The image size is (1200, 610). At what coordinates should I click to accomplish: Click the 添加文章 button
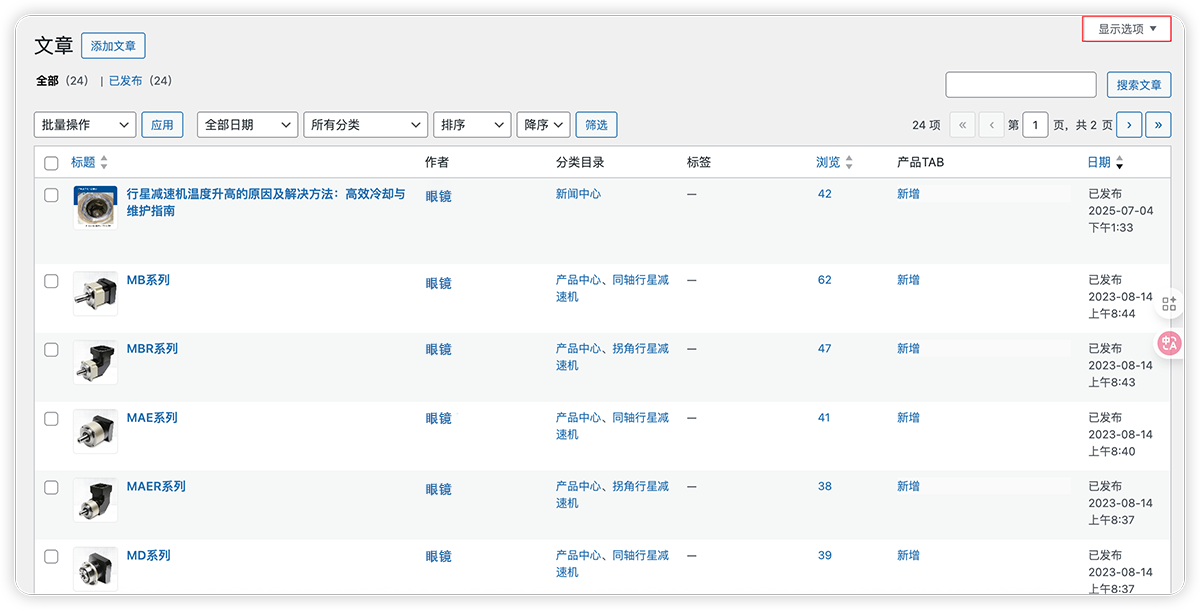[113, 46]
